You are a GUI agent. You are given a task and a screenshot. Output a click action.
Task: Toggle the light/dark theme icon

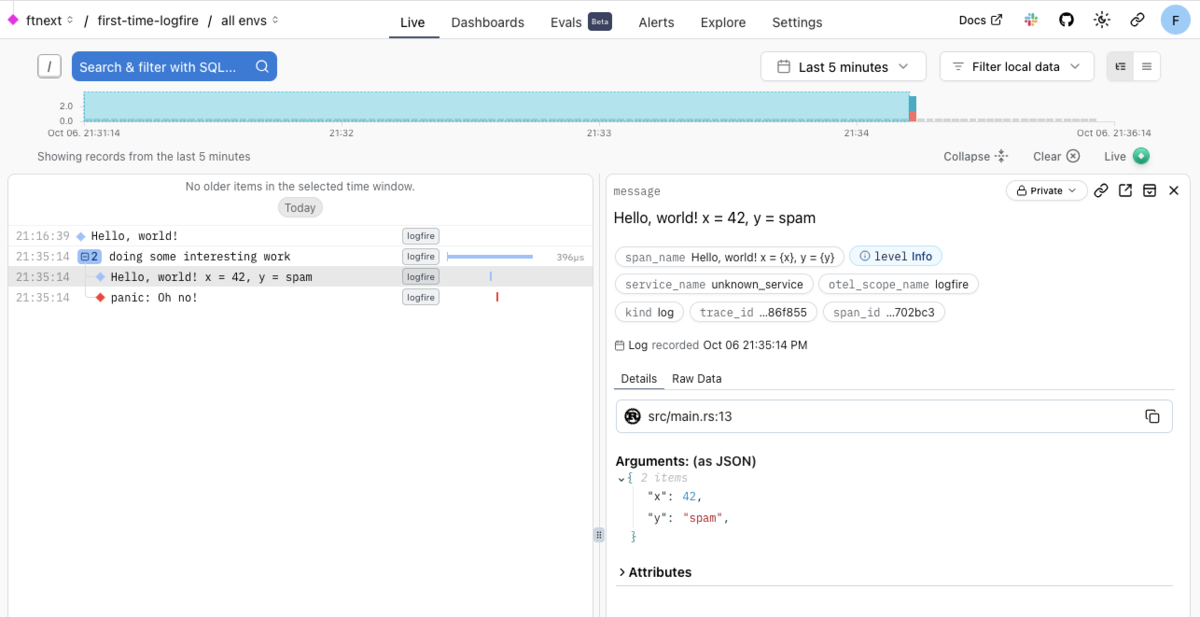pos(1102,20)
